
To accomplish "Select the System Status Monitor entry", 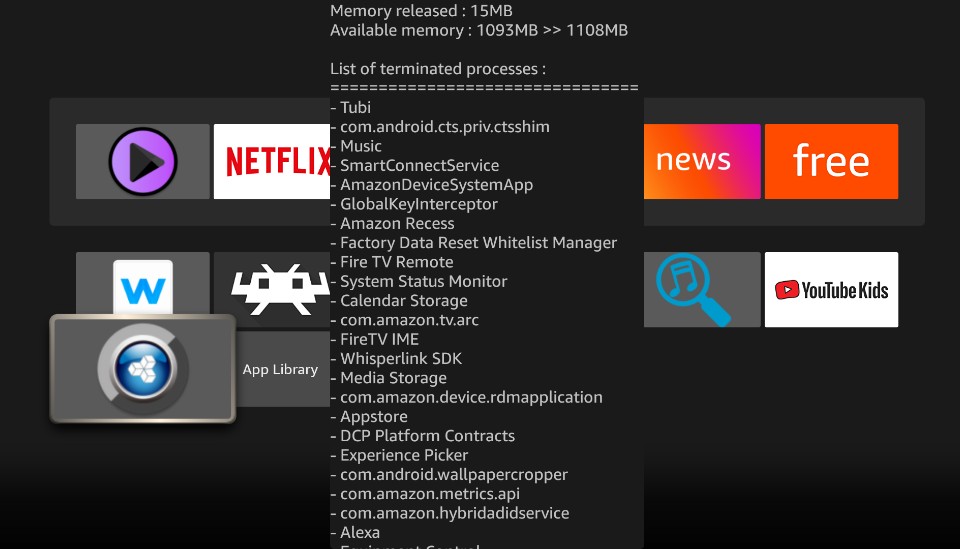I will pyautogui.click(x=419, y=282).
